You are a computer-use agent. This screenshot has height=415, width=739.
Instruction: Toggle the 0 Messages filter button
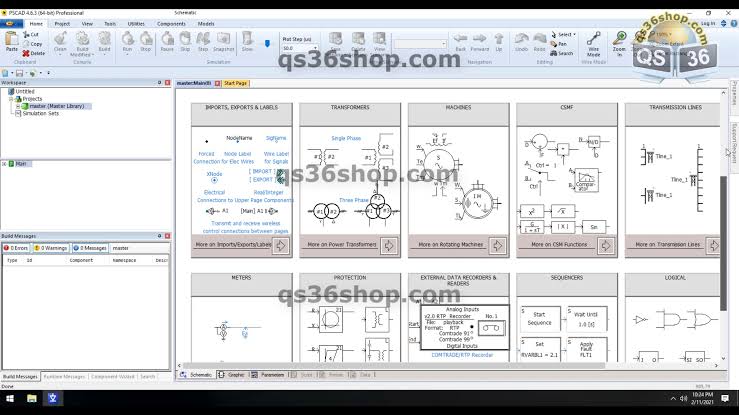[90, 248]
